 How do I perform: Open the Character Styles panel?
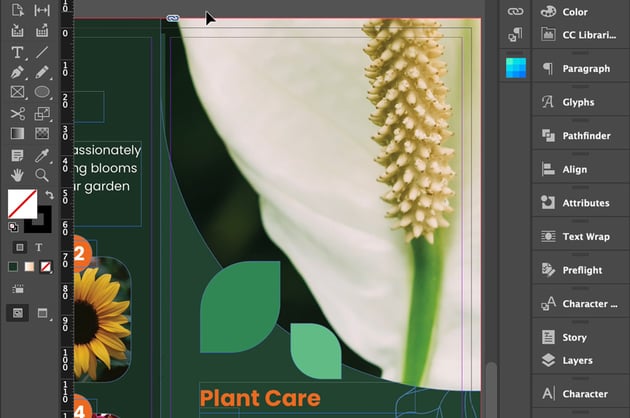[581, 304]
